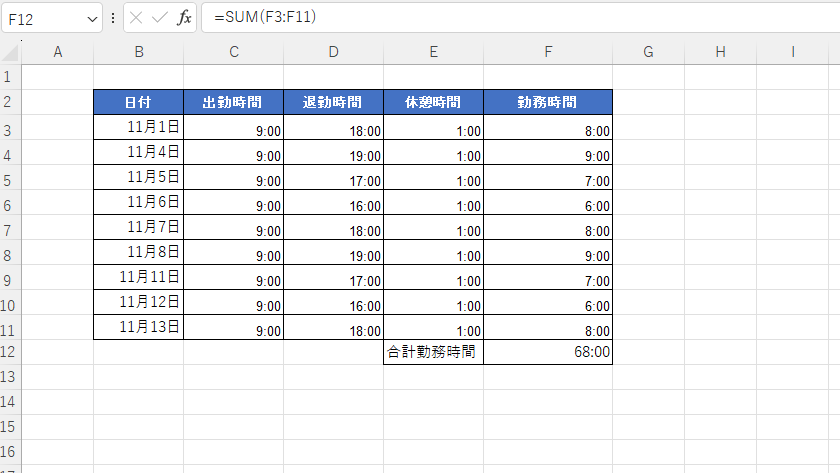Select the 11月13日 date cell
This screenshot has width=840, height=473.
click(139, 327)
